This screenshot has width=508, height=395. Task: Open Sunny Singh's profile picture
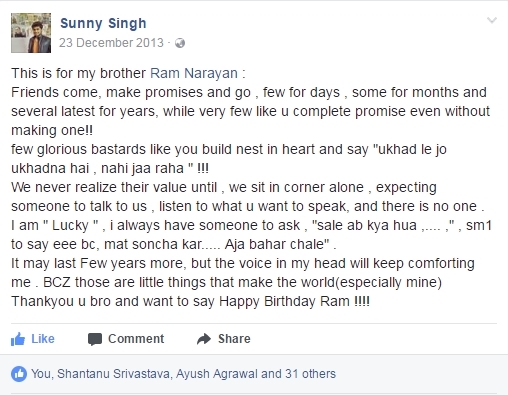31,33
